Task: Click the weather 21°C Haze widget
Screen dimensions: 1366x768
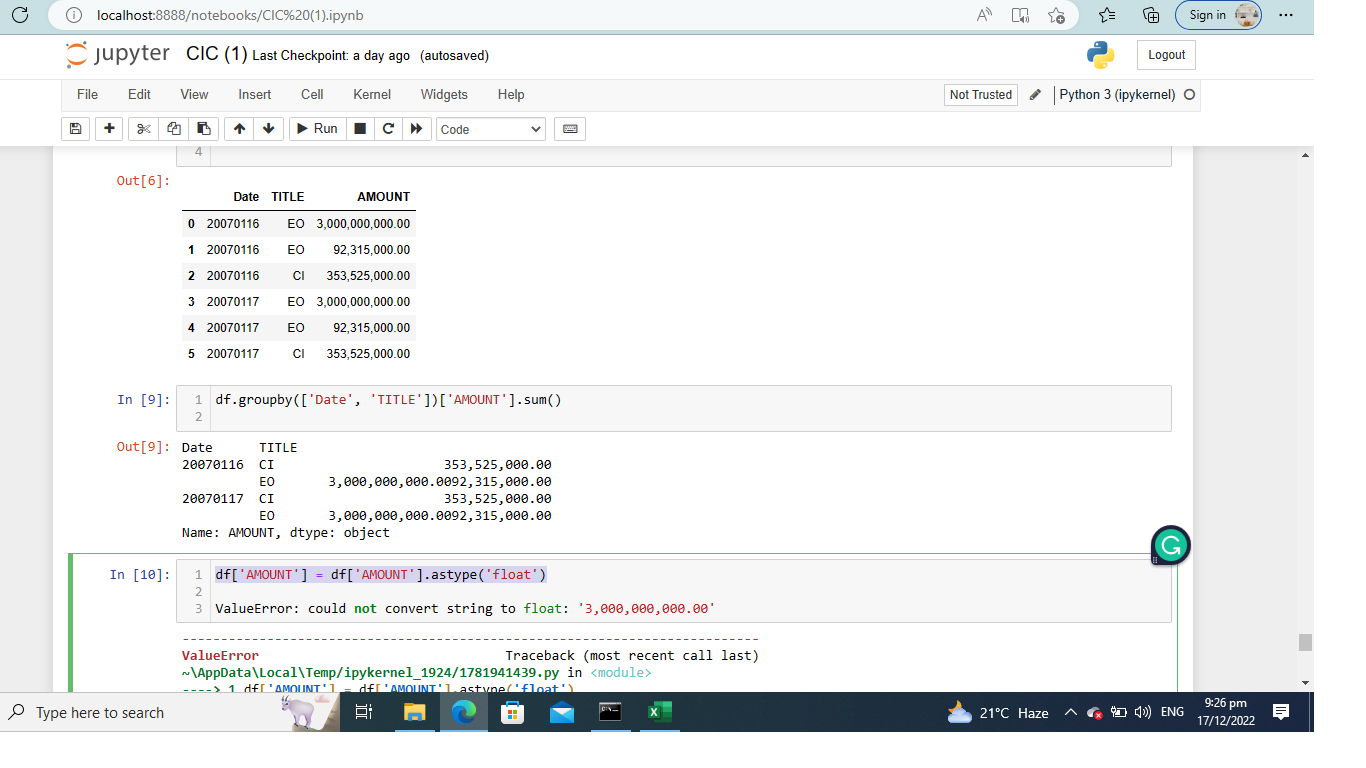Action: pos(998,713)
